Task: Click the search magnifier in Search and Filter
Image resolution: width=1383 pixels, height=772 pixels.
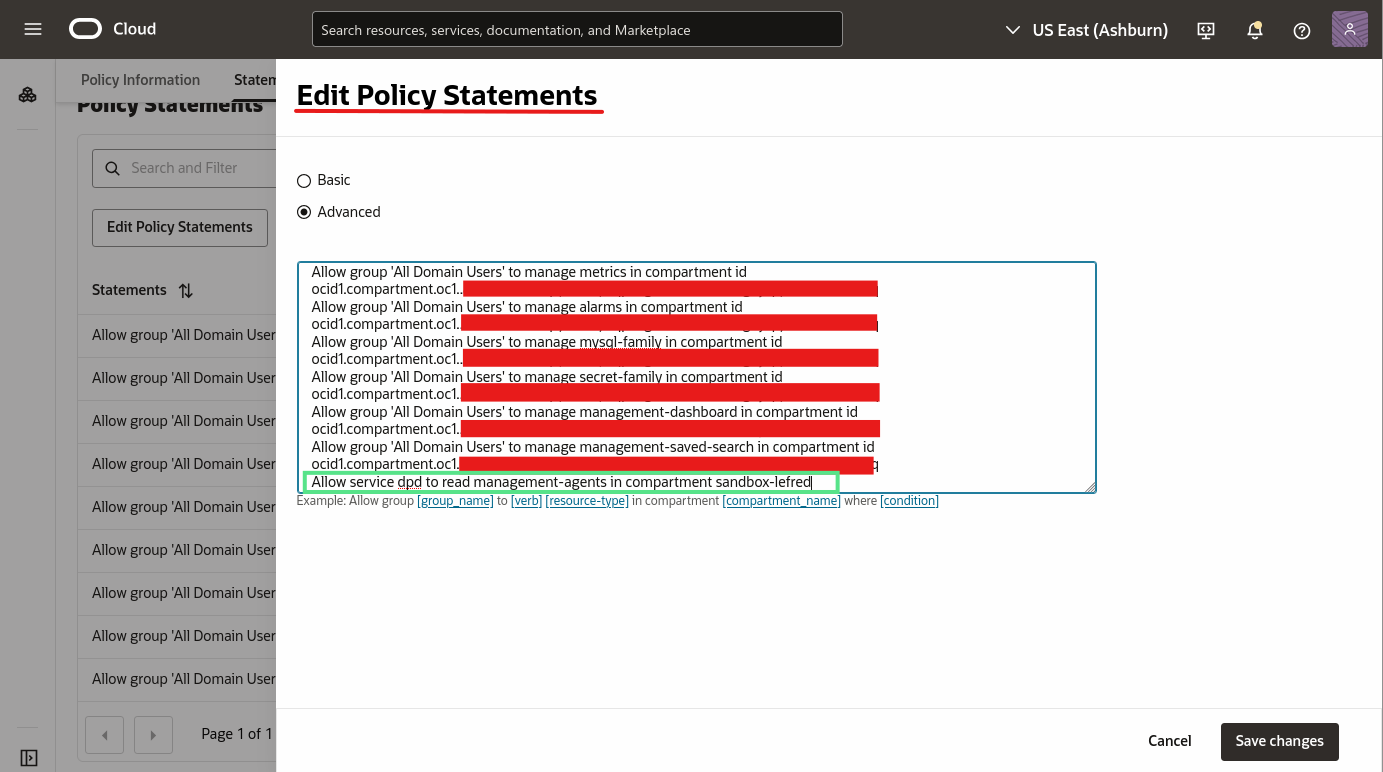Action: [x=112, y=168]
